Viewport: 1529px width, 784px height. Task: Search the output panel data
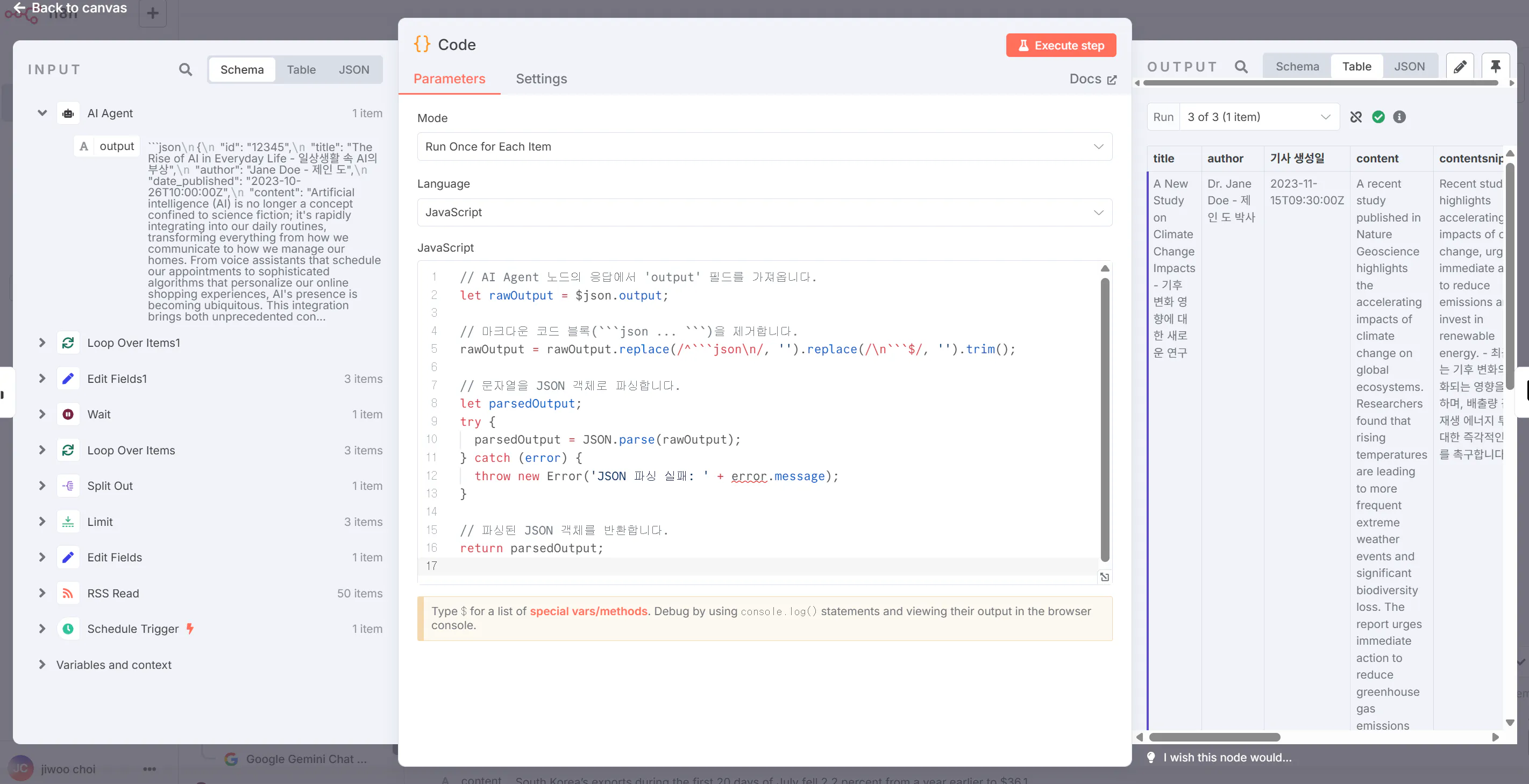point(1241,67)
